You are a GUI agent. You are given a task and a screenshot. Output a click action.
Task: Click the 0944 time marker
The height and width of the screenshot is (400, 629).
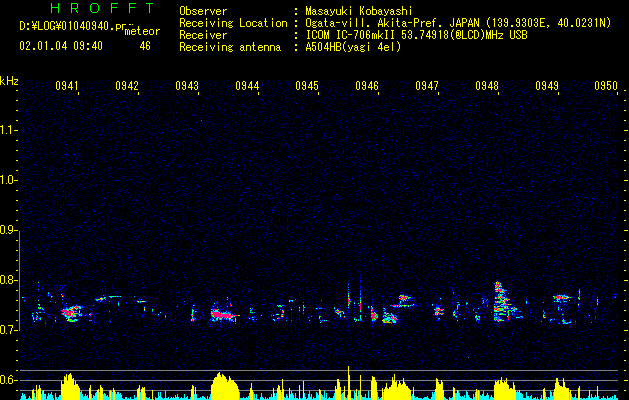click(x=247, y=86)
